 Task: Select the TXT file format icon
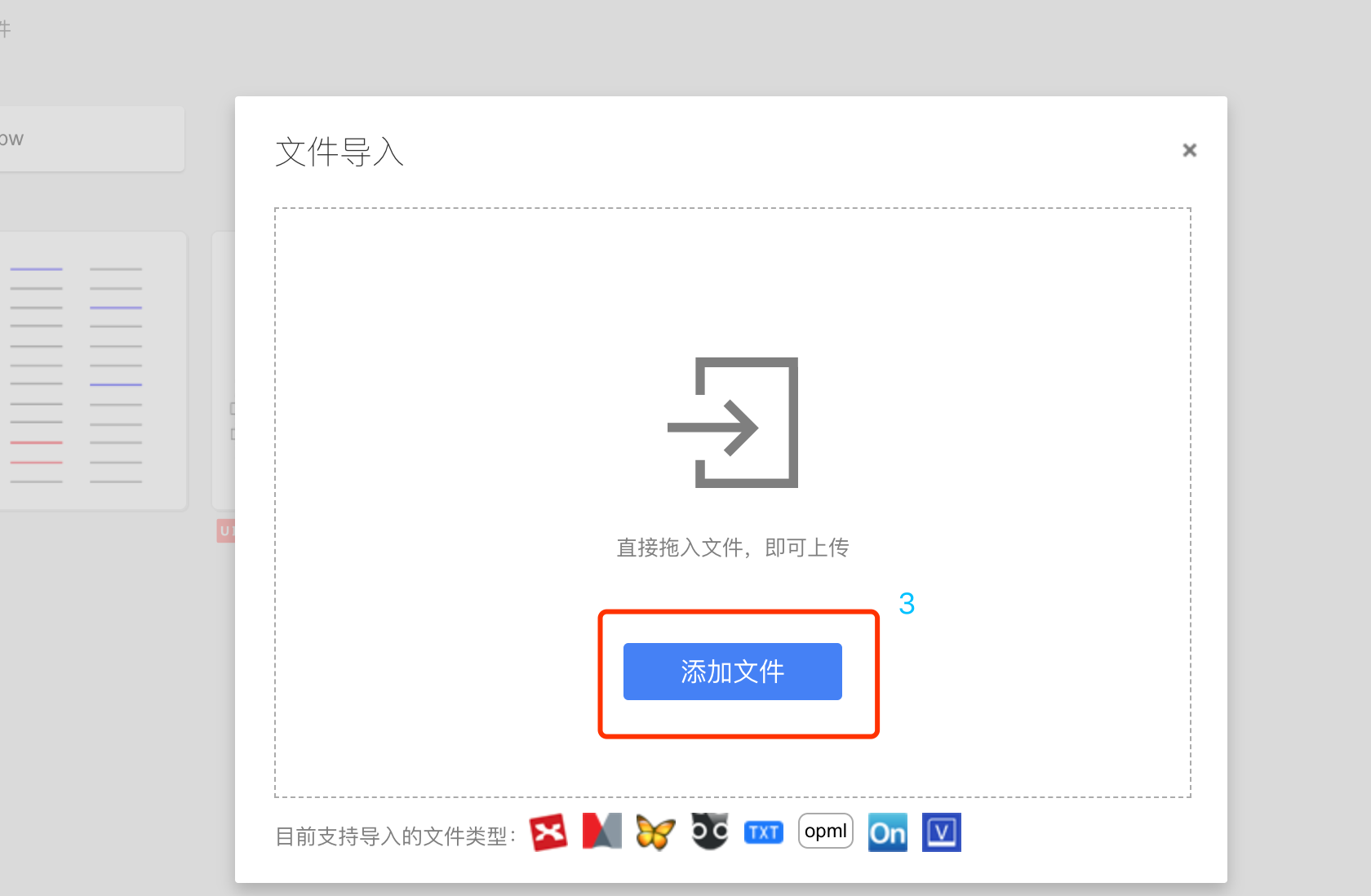point(762,832)
